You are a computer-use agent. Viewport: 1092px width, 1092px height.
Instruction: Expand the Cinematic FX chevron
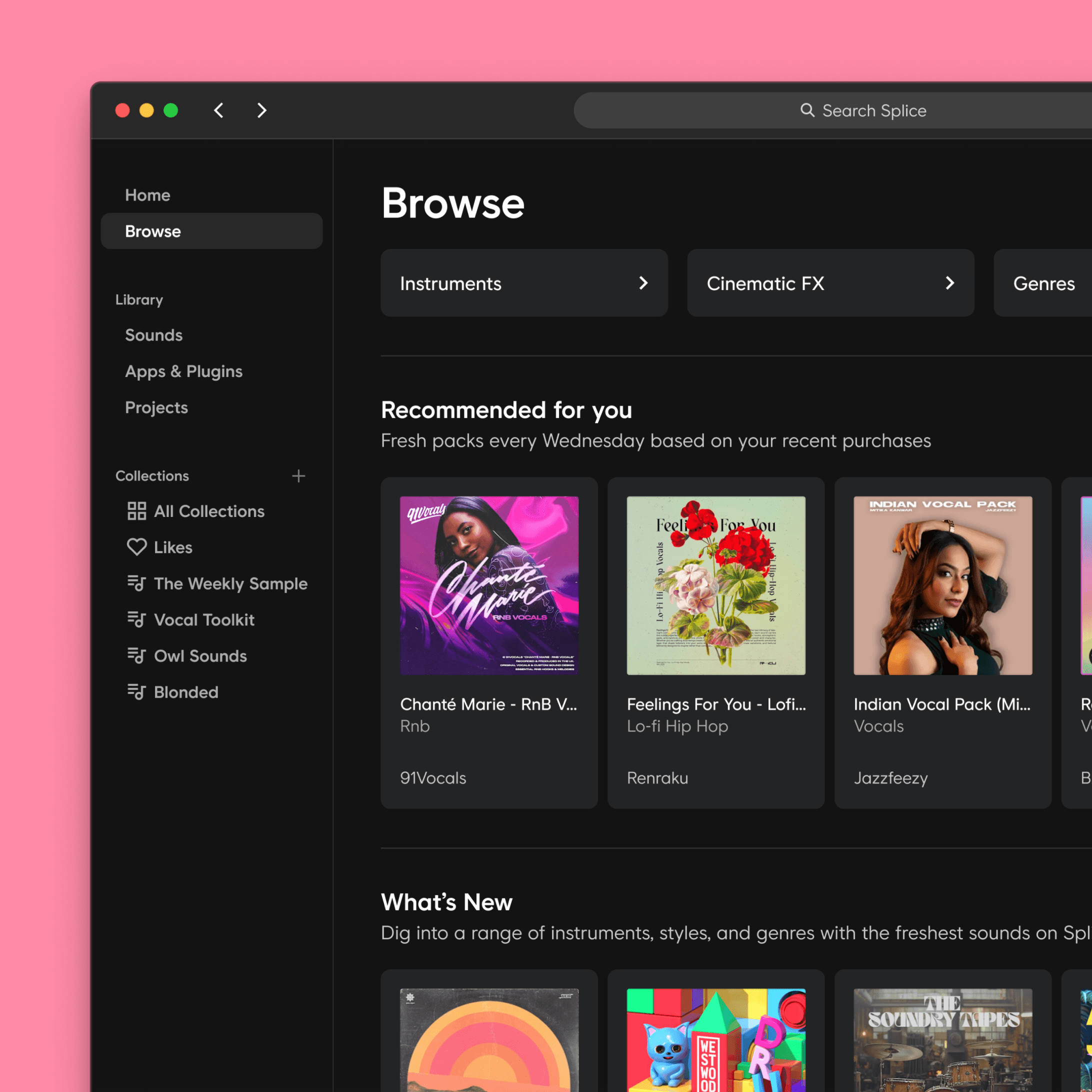(949, 283)
